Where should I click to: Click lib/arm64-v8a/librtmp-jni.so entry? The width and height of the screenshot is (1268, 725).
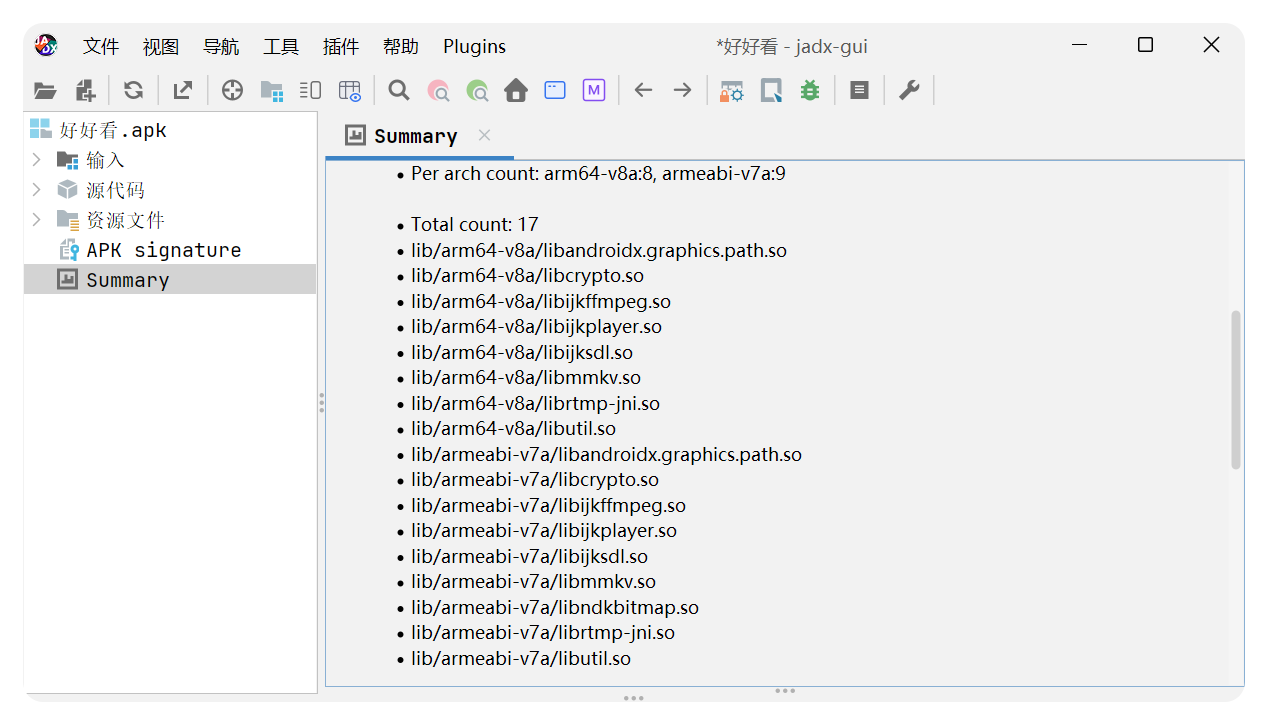point(535,403)
